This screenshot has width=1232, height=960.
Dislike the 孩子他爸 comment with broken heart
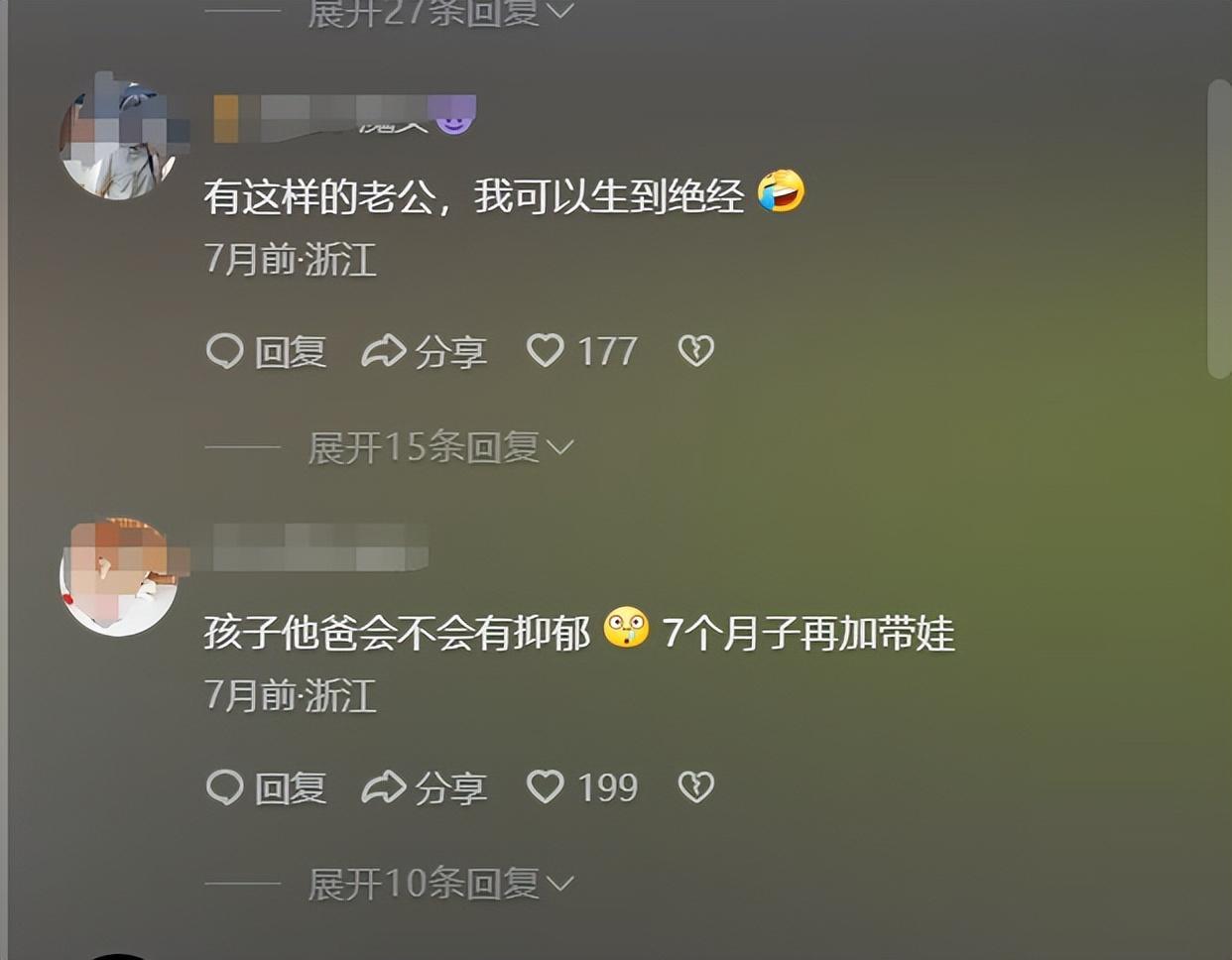tap(695, 786)
